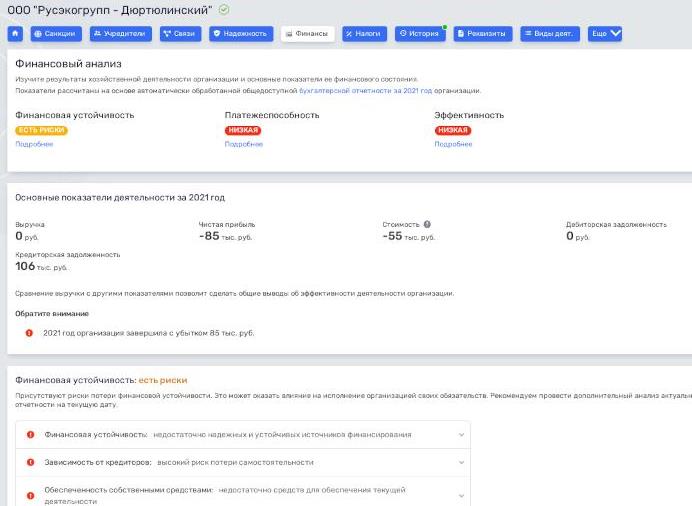Viewport: 692px width, 506px height.
Task: Switch to the Связи tab
Action: [x=180, y=34]
